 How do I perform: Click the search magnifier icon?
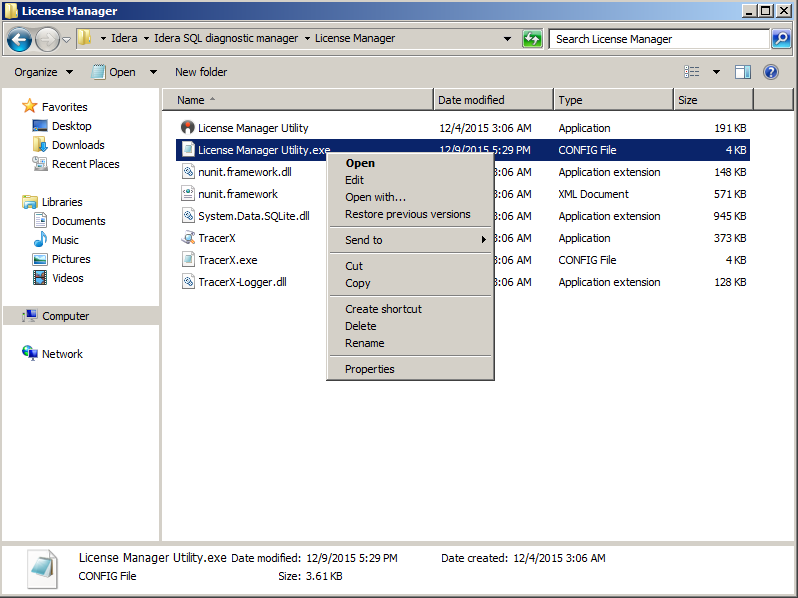(x=781, y=39)
